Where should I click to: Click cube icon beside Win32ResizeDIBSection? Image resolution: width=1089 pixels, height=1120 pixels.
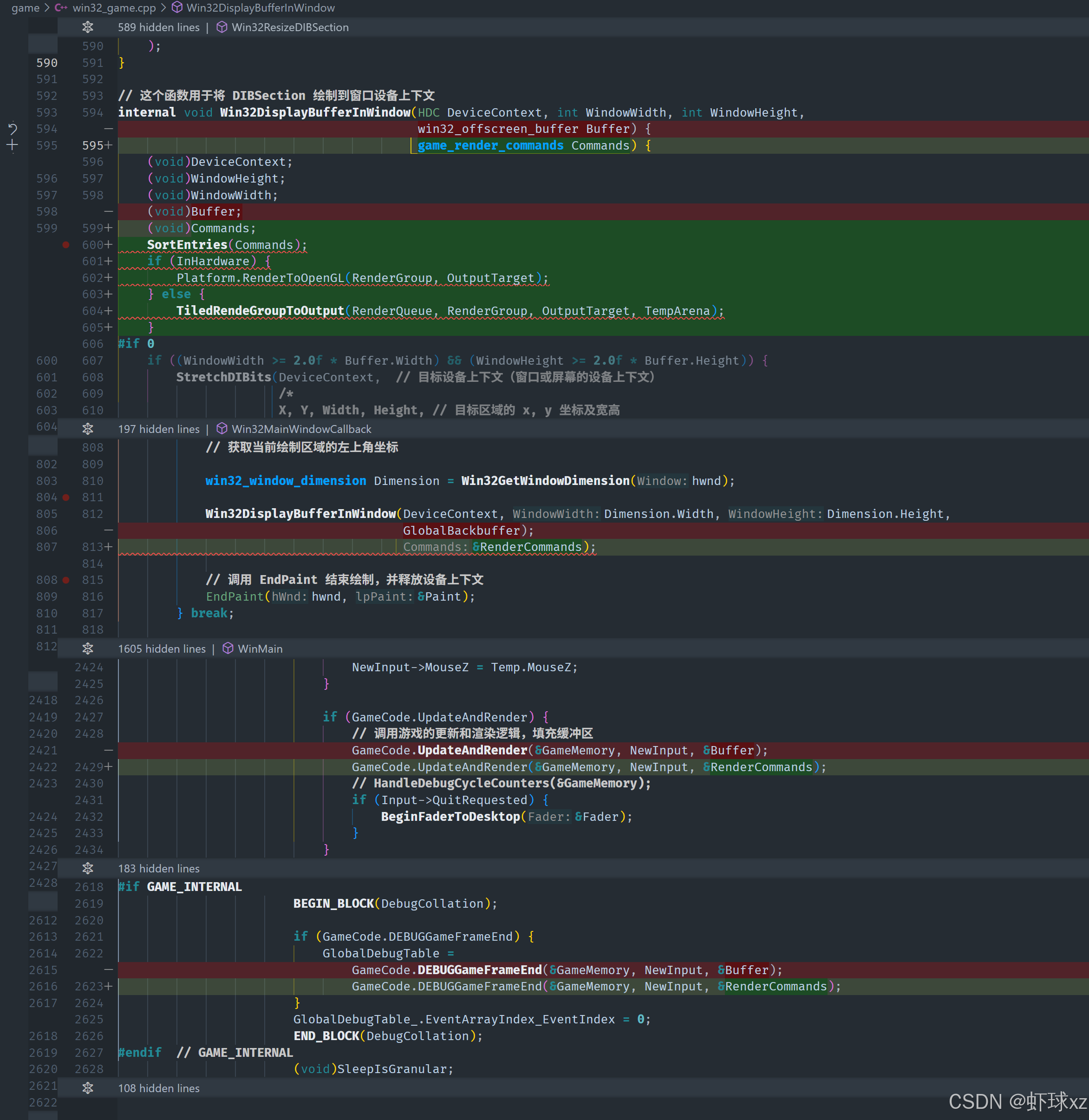pyautogui.click(x=222, y=27)
